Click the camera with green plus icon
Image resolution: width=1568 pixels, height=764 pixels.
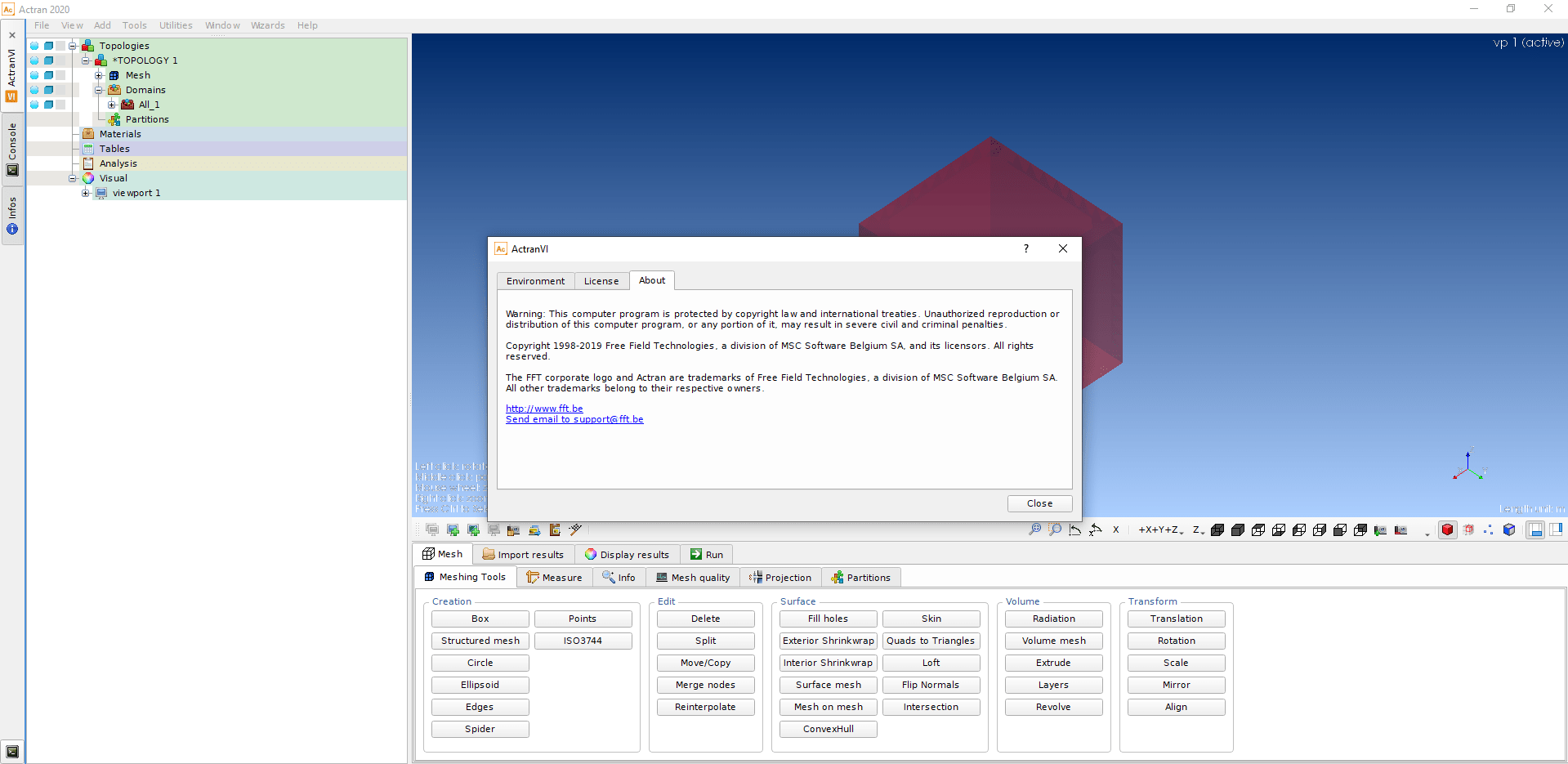click(x=1380, y=529)
